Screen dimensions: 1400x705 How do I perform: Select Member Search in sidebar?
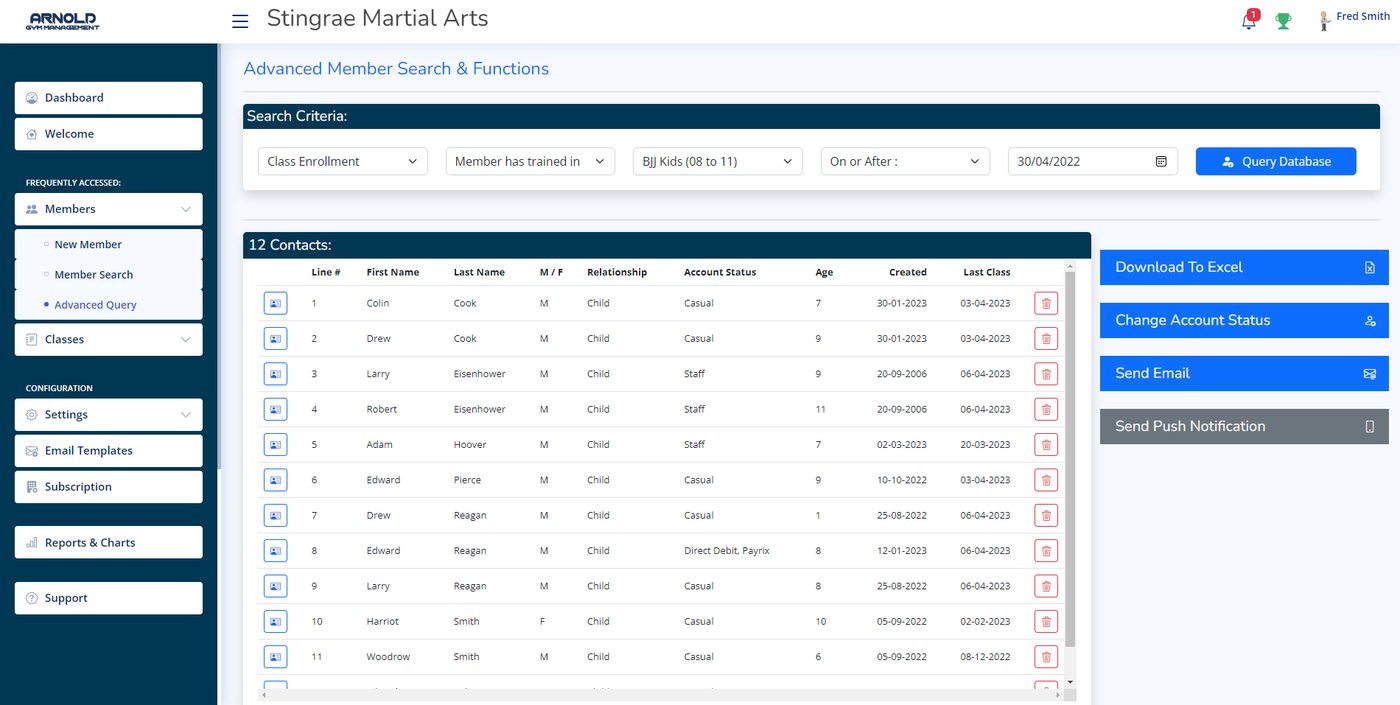coord(108,275)
